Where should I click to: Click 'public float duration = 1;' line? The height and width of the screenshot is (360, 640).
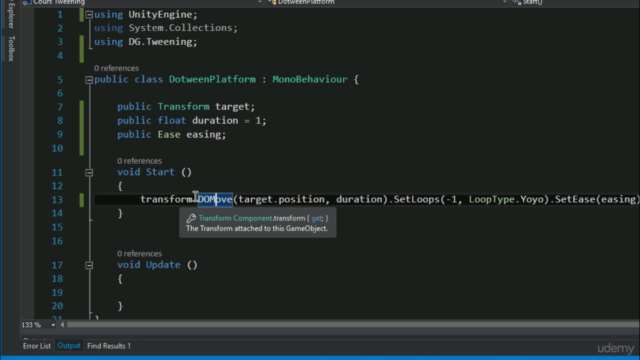pos(192,120)
